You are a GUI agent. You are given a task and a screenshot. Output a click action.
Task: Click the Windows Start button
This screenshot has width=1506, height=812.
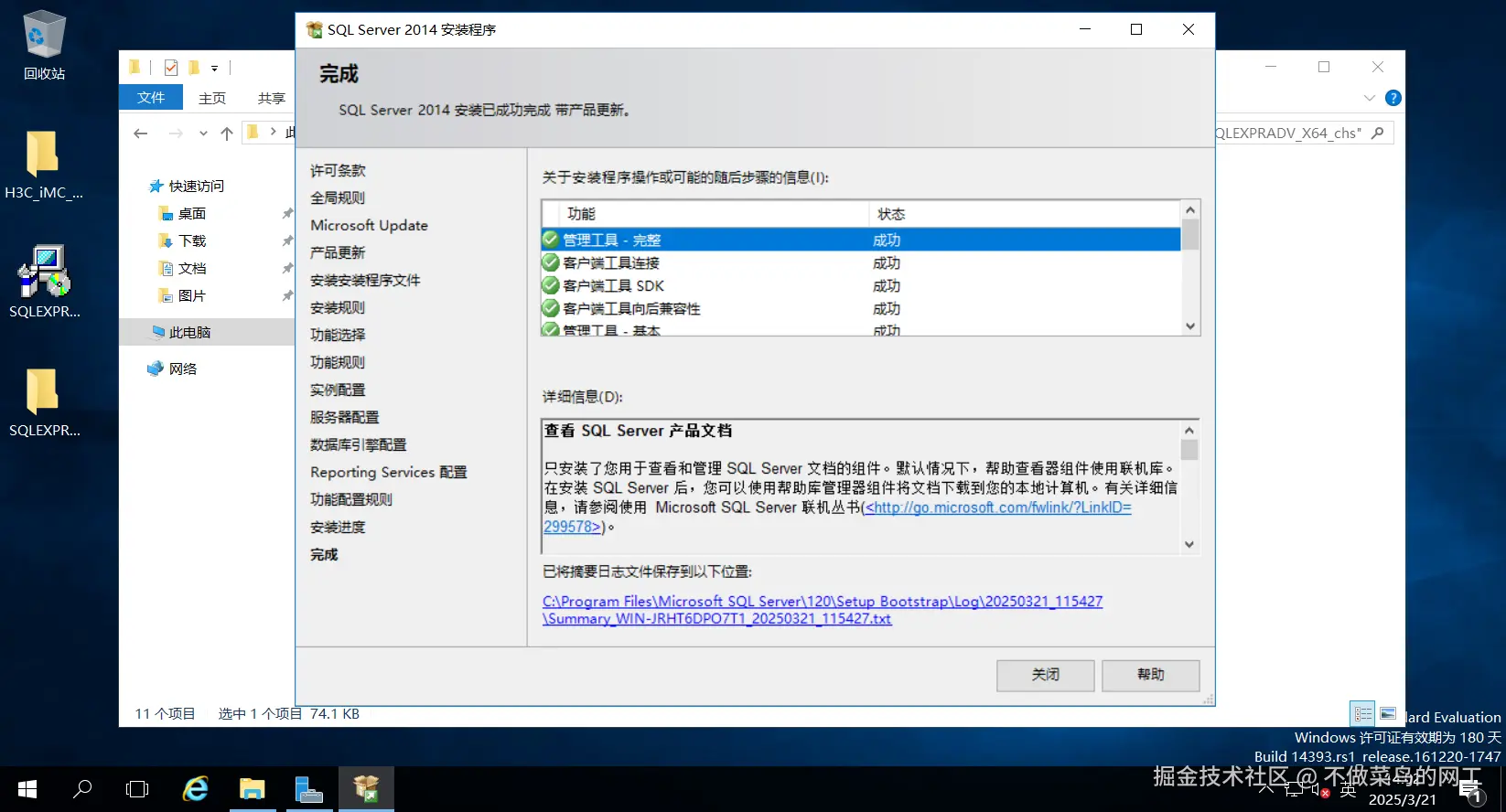(x=27, y=788)
